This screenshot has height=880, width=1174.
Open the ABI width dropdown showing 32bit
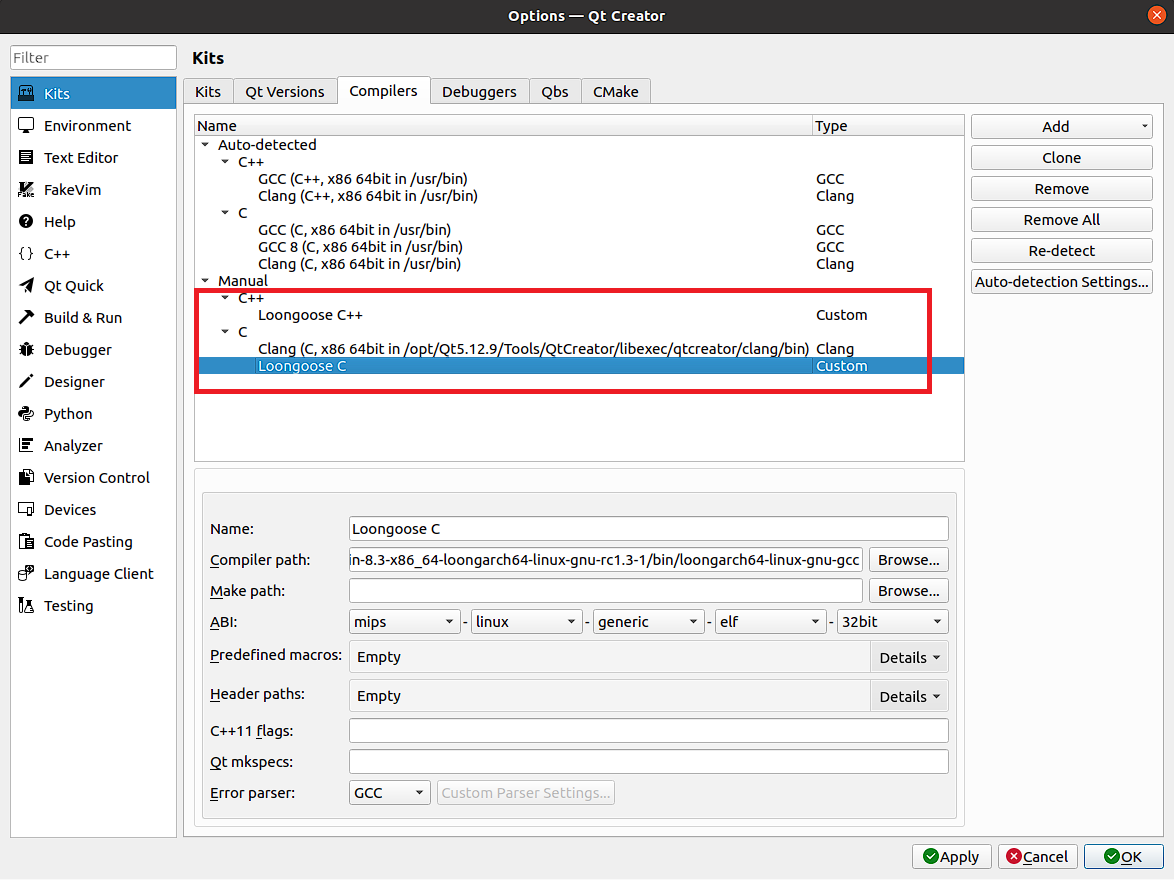click(x=892, y=622)
